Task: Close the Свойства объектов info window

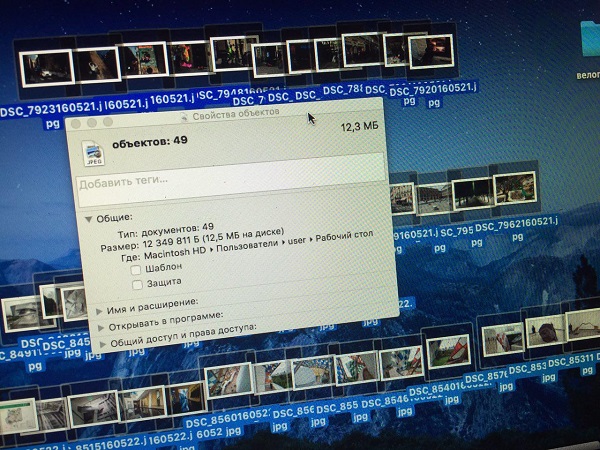Action: (x=76, y=123)
